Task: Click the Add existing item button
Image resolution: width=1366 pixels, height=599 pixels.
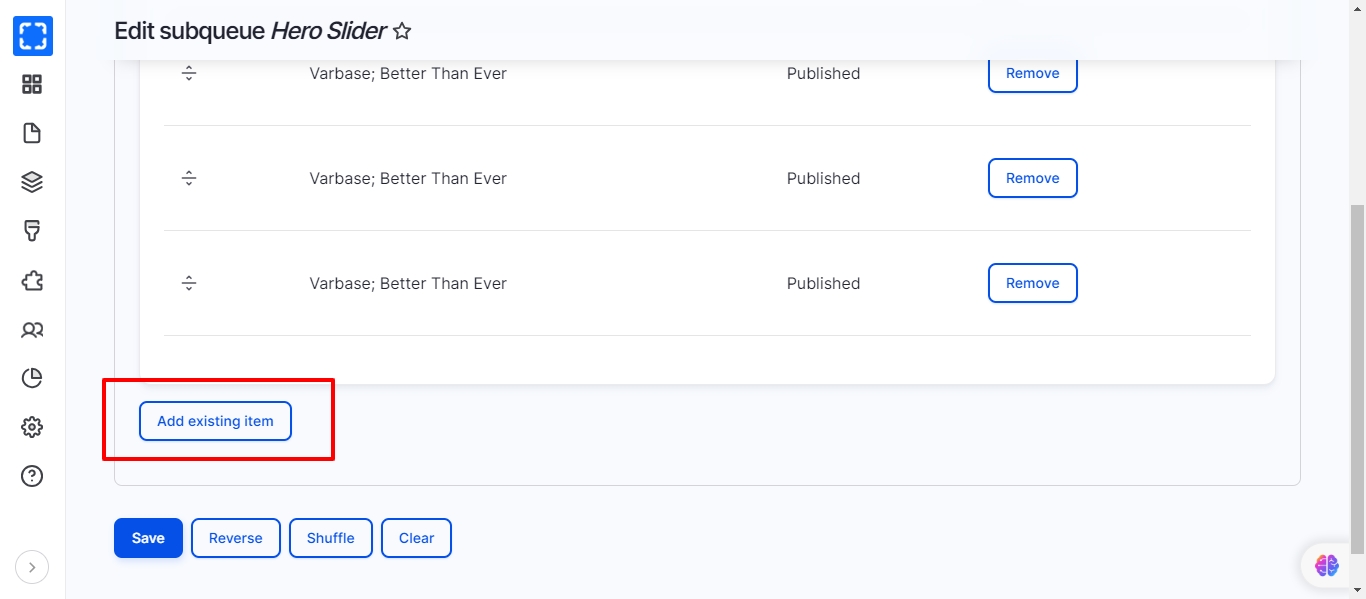Action: coord(215,421)
